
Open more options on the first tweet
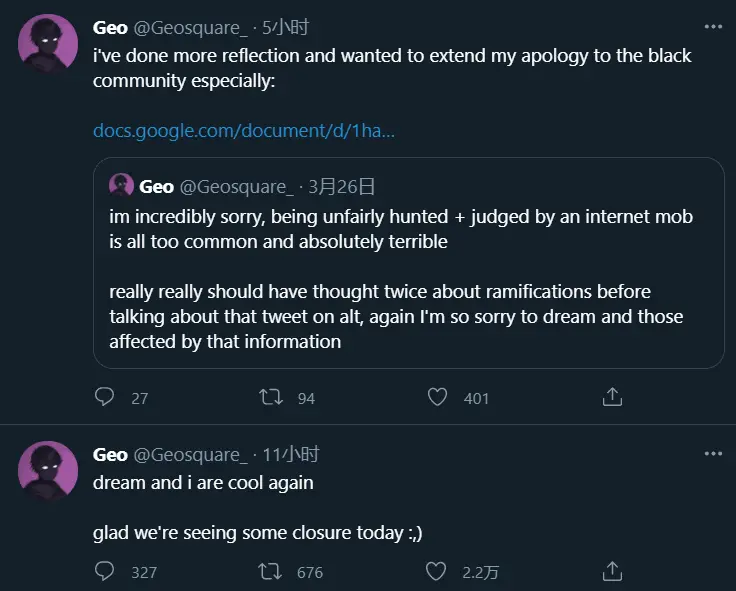click(712, 27)
